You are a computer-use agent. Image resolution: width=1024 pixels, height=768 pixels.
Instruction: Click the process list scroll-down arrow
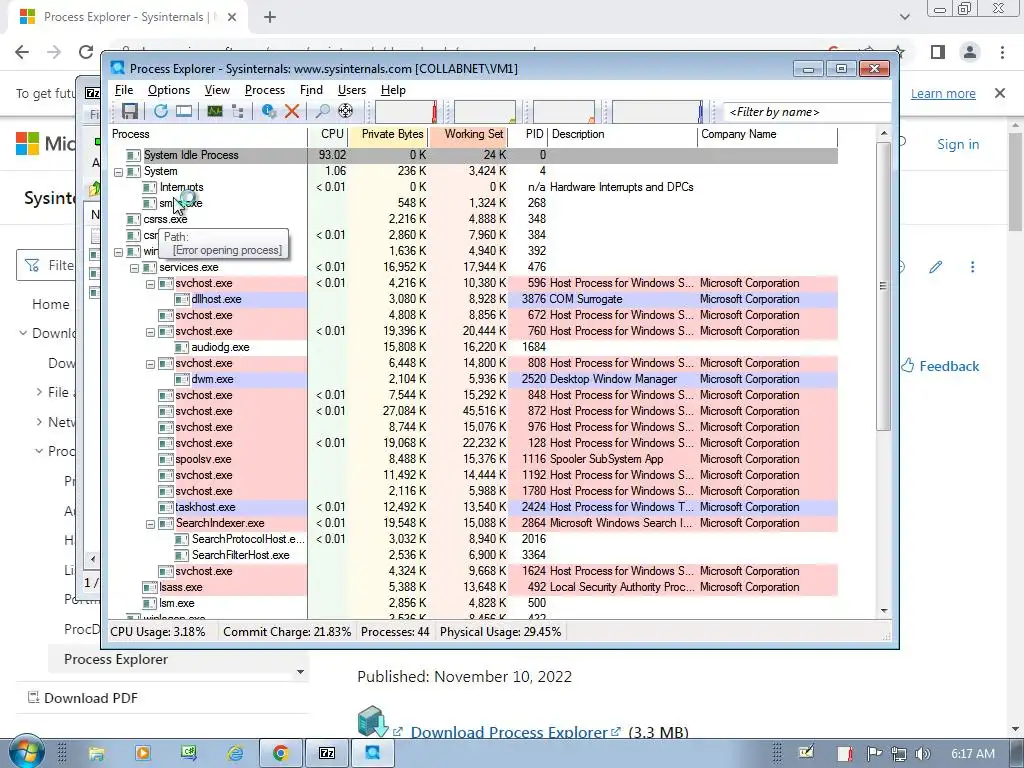(x=884, y=611)
